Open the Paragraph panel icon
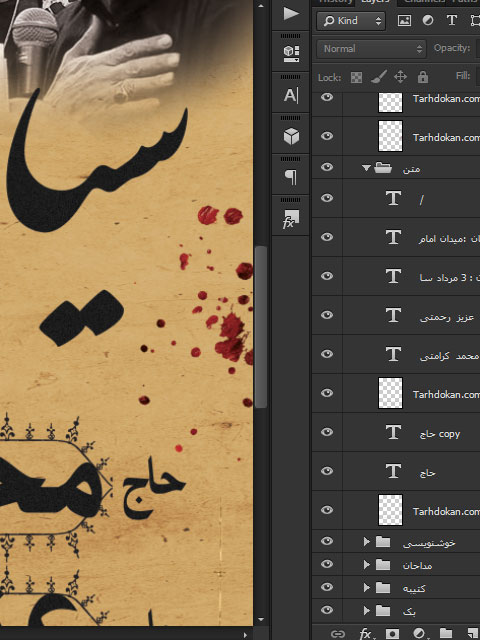Image resolution: width=480 pixels, height=640 pixels. 291,177
